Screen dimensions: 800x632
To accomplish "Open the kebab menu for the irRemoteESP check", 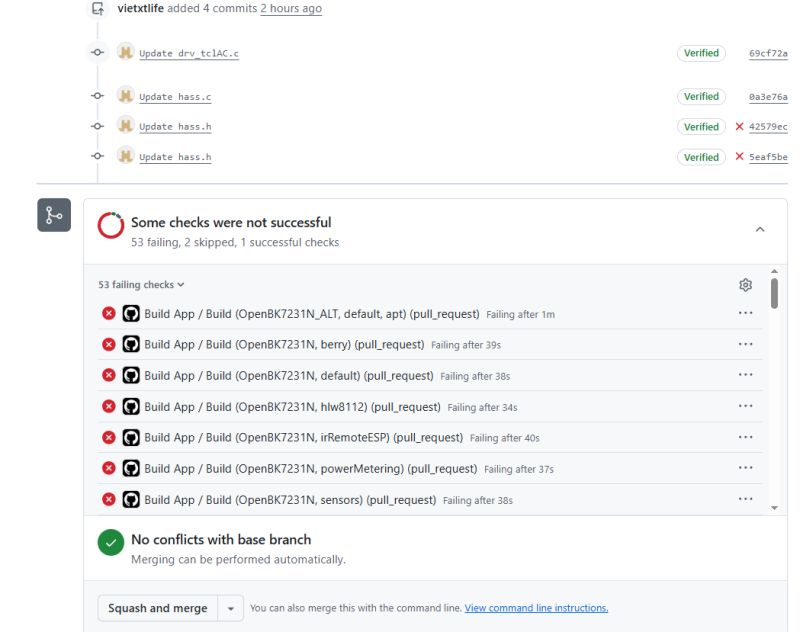I will pos(745,437).
